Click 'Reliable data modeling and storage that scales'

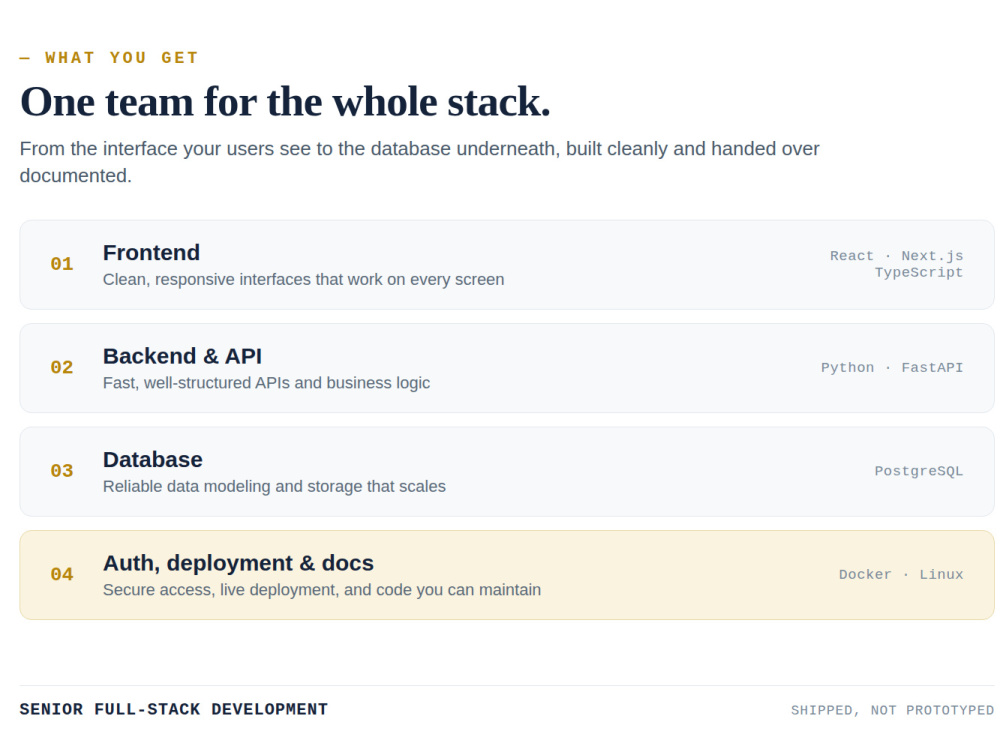tap(274, 486)
